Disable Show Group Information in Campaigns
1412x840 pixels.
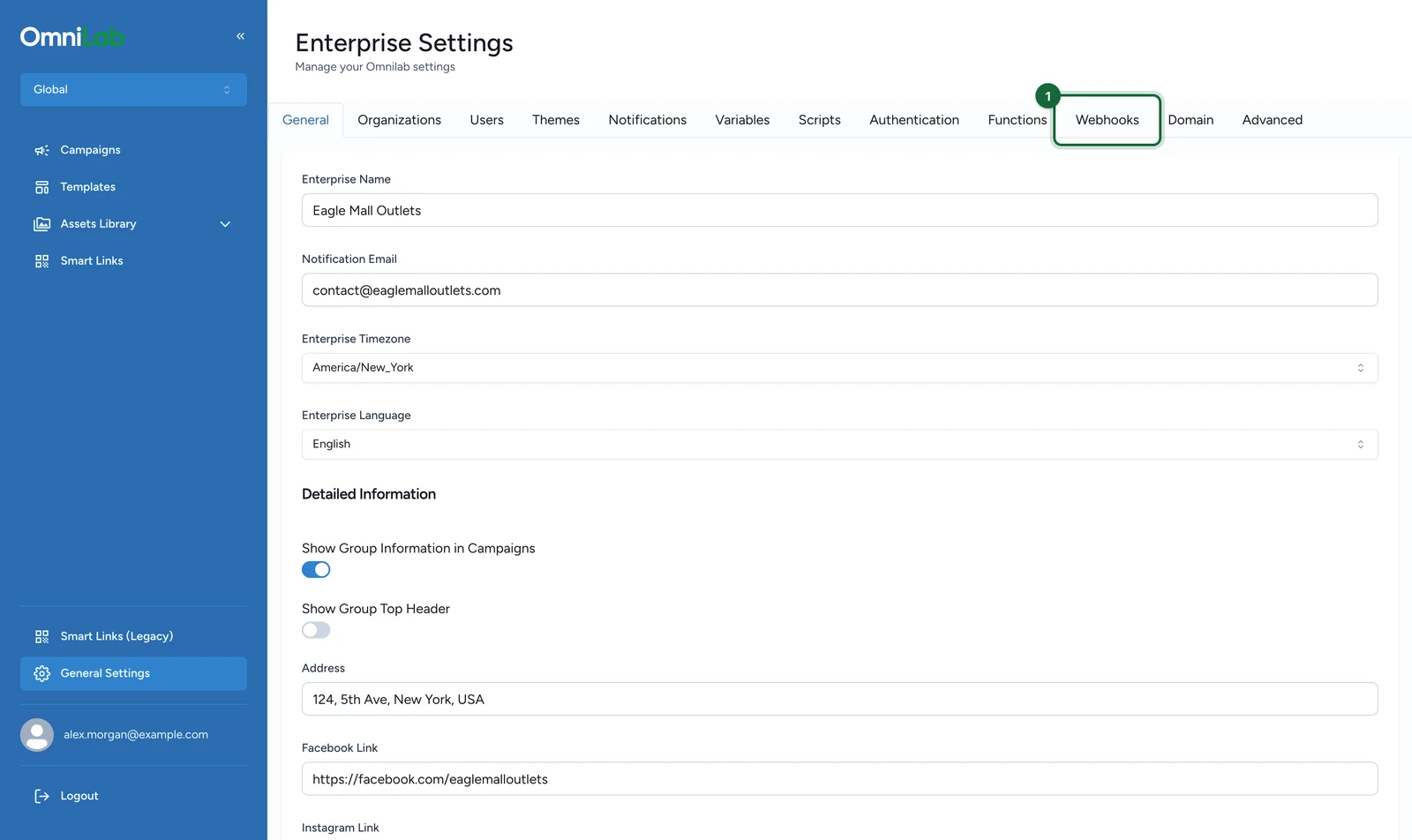[x=316, y=570]
